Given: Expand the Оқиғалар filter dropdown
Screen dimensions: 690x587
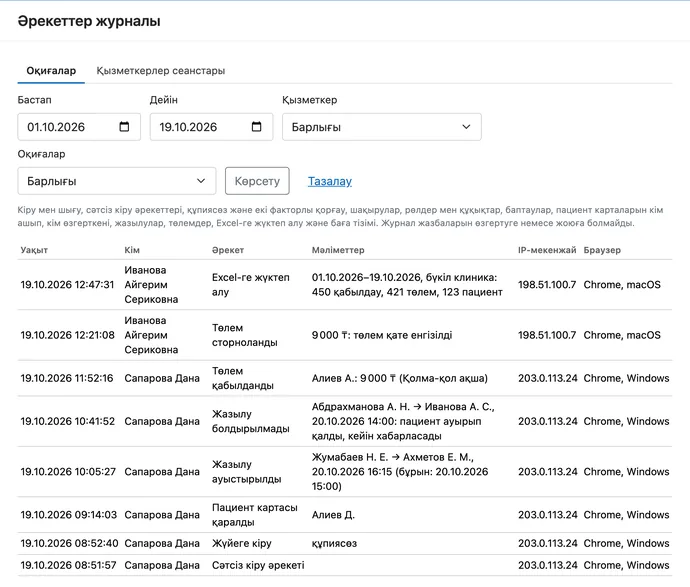Looking at the screenshot, I should click(117, 181).
